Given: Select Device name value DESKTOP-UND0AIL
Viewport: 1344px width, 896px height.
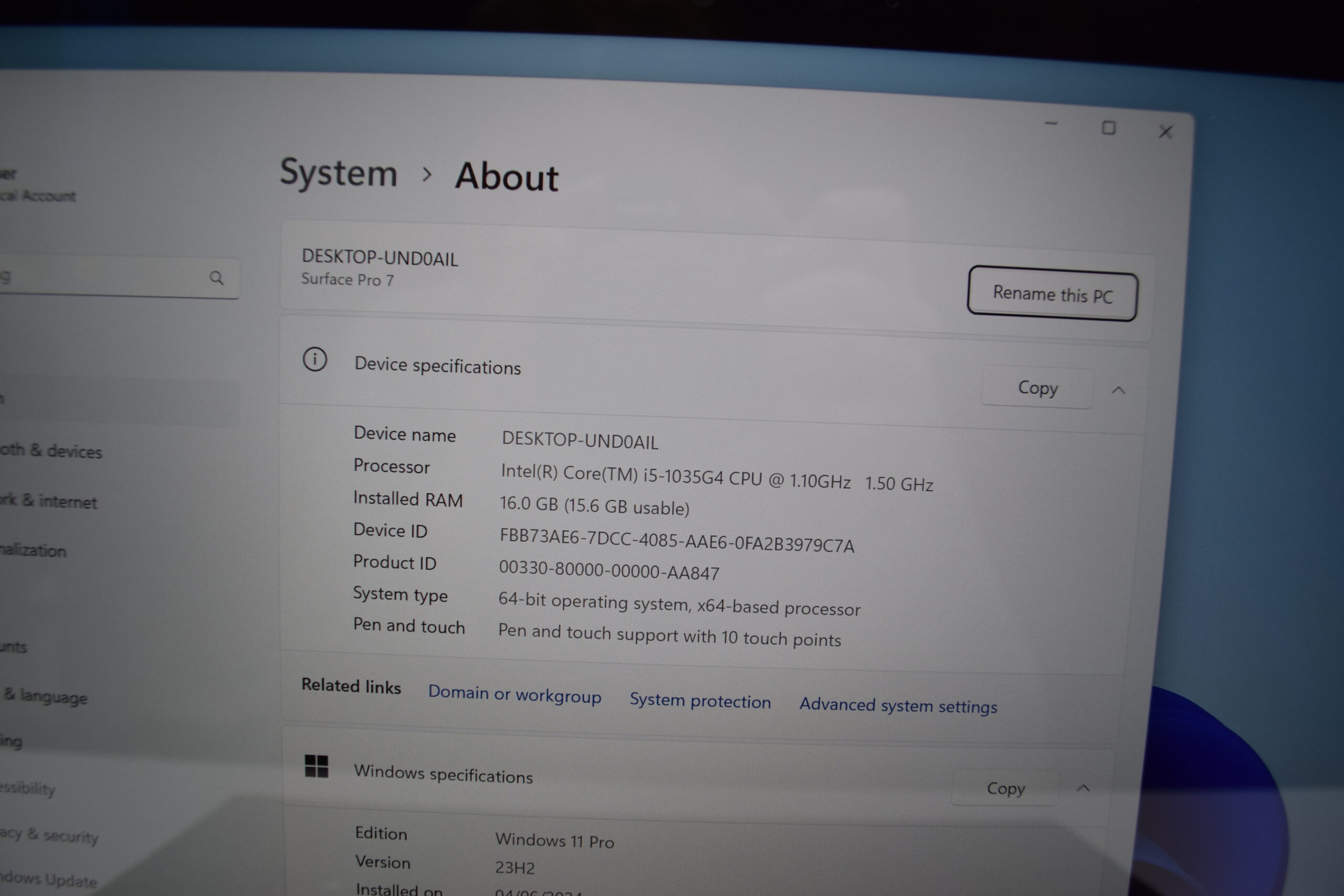Looking at the screenshot, I should tap(580, 440).
